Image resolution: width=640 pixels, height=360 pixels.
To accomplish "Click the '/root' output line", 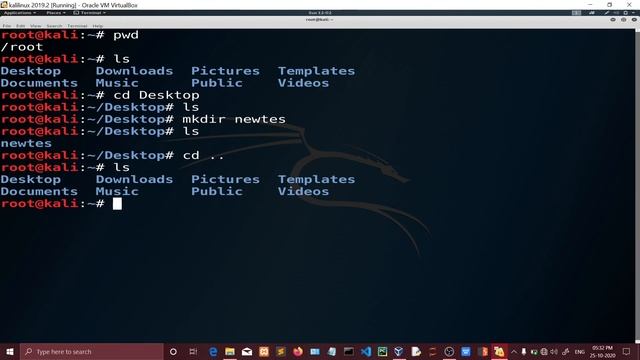I will 22,47.
